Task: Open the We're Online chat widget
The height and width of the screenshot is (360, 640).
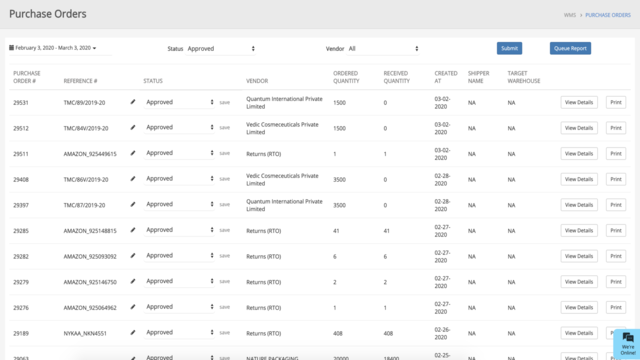Action: point(627,344)
